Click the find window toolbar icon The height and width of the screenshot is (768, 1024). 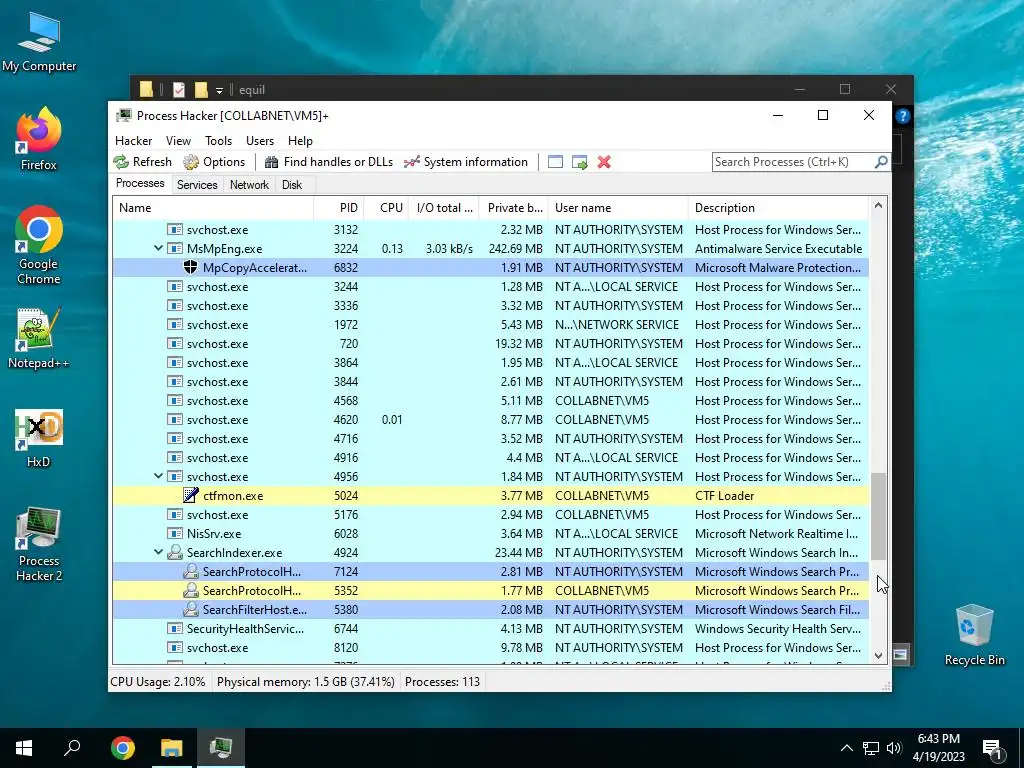555,162
